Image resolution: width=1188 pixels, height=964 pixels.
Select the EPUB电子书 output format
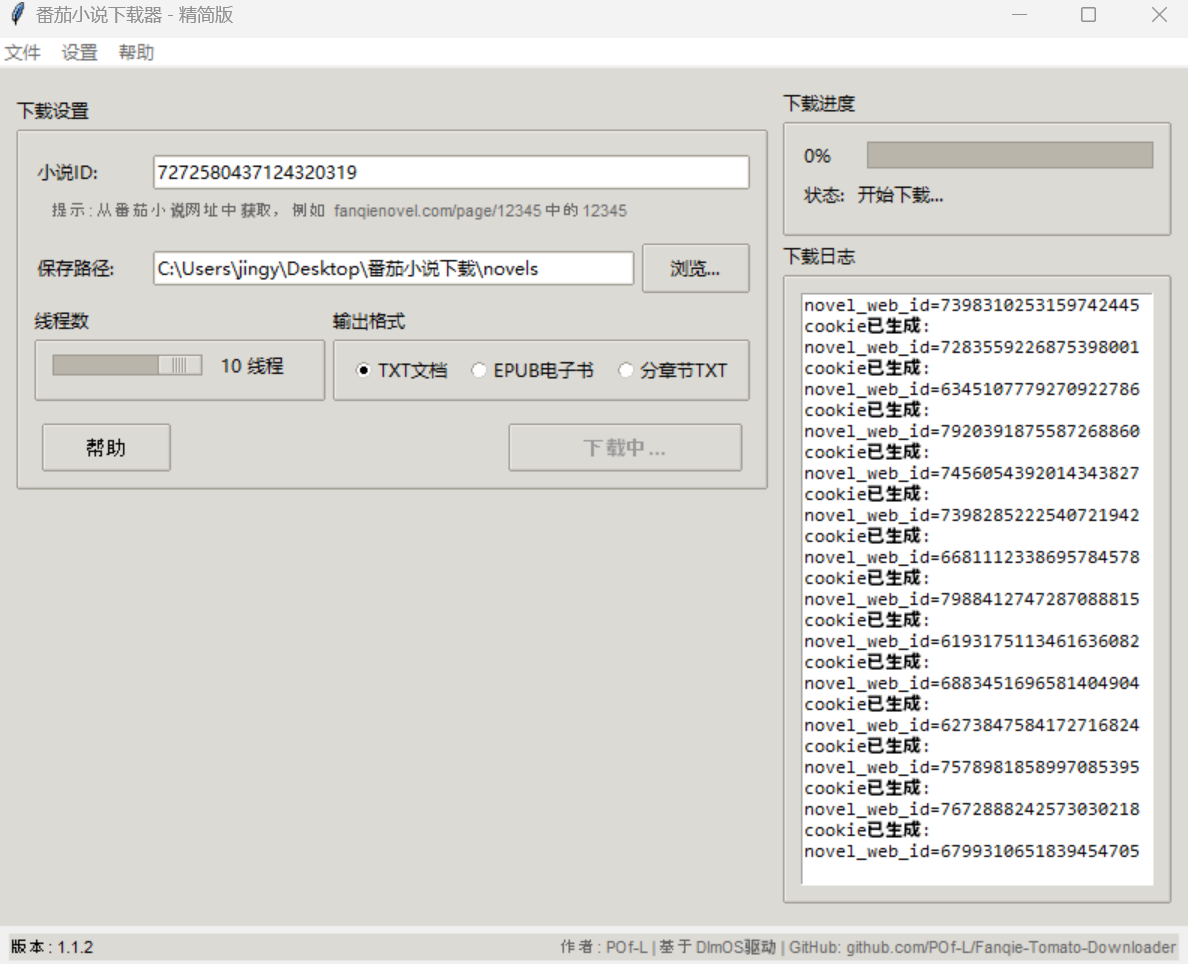click(x=532, y=371)
